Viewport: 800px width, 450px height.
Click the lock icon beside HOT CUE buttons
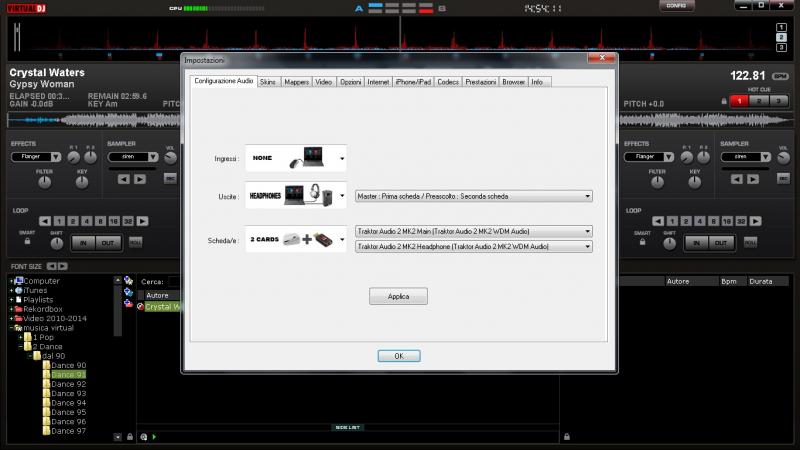click(x=724, y=101)
